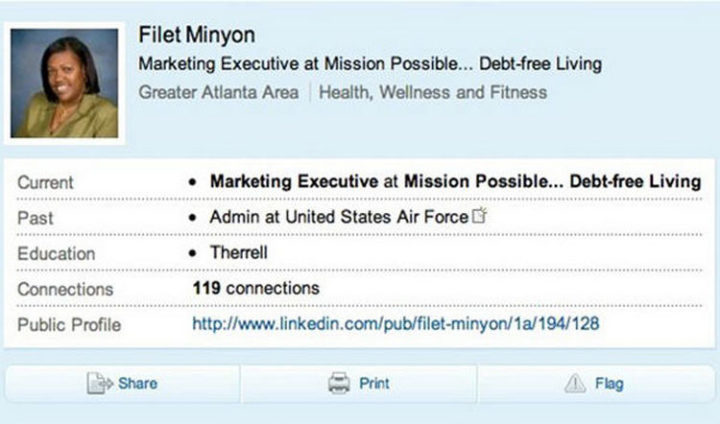The image size is (720, 424).
Task: Select the name Filet Minyon
Action: 197,36
